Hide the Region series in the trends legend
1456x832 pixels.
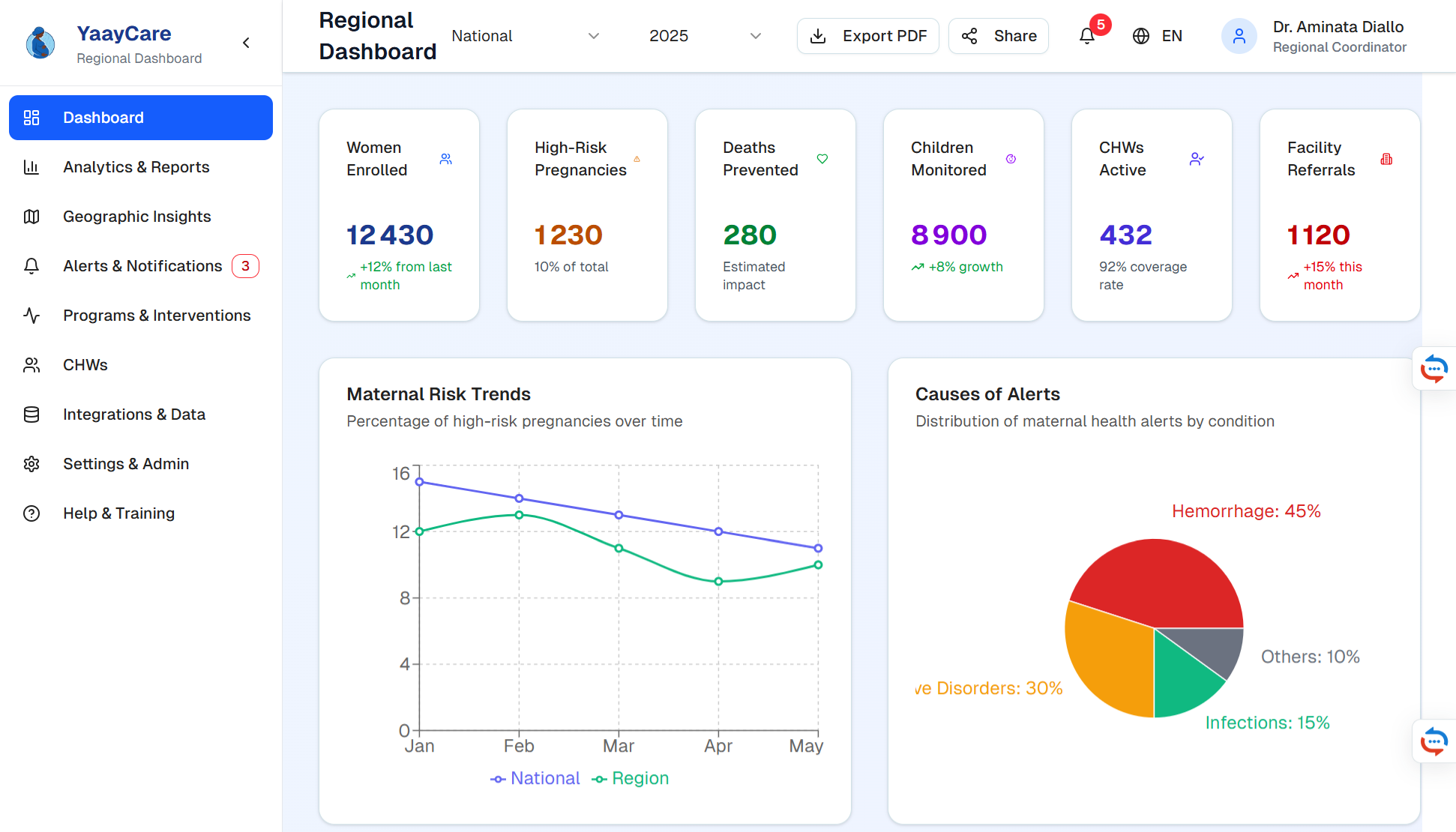[631, 778]
